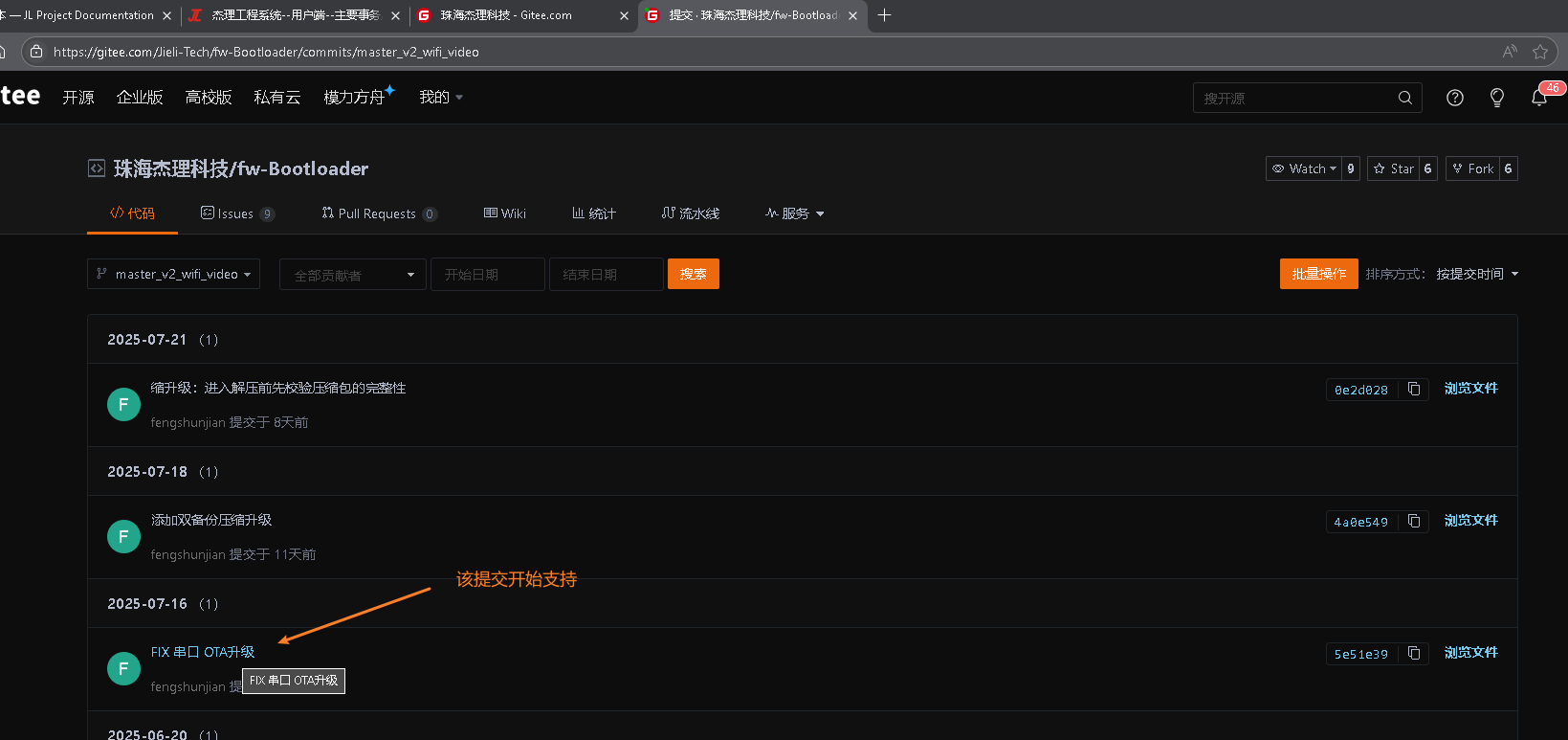Expand the 服务 dropdown tab

[x=795, y=213]
